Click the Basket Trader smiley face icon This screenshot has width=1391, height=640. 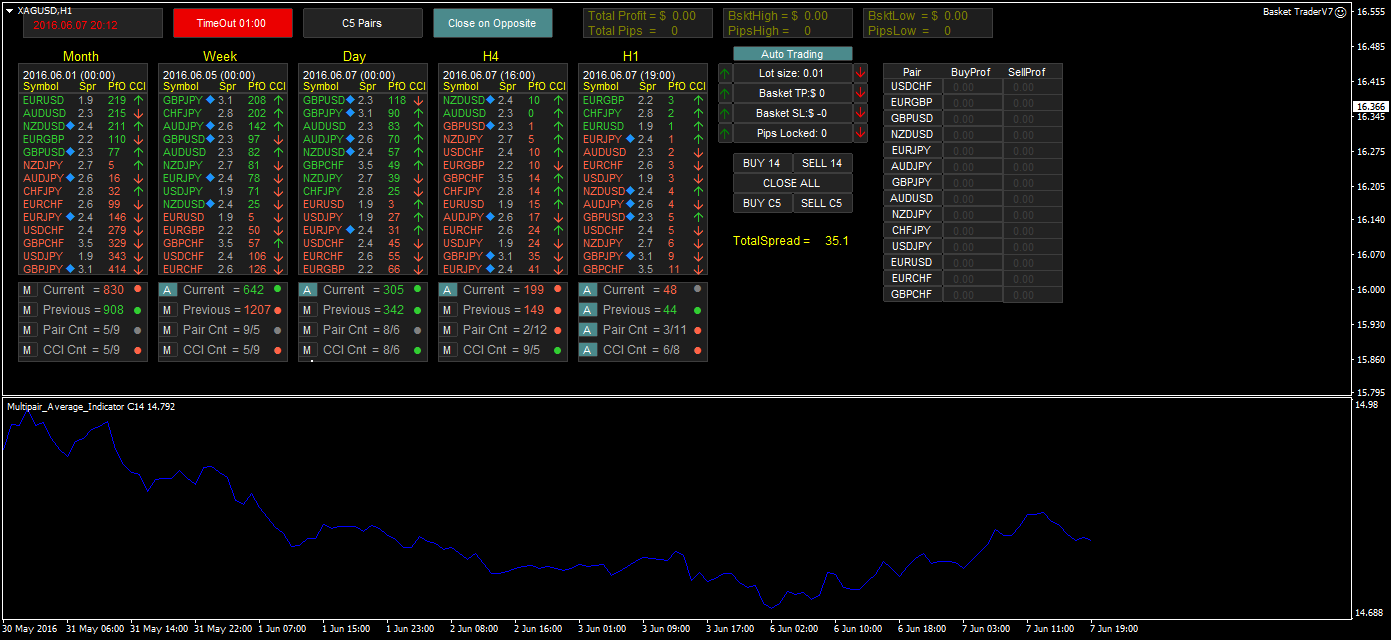coord(1343,12)
